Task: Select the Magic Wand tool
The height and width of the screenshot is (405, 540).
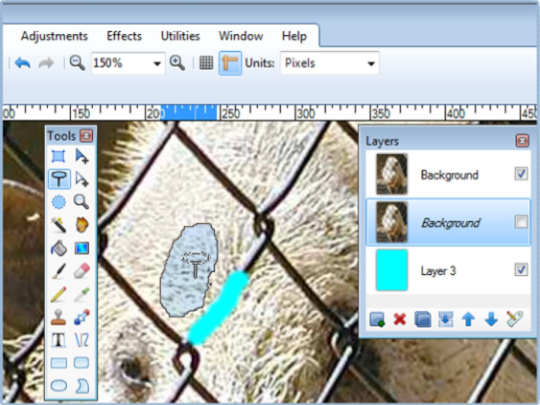Action: [x=58, y=225]
